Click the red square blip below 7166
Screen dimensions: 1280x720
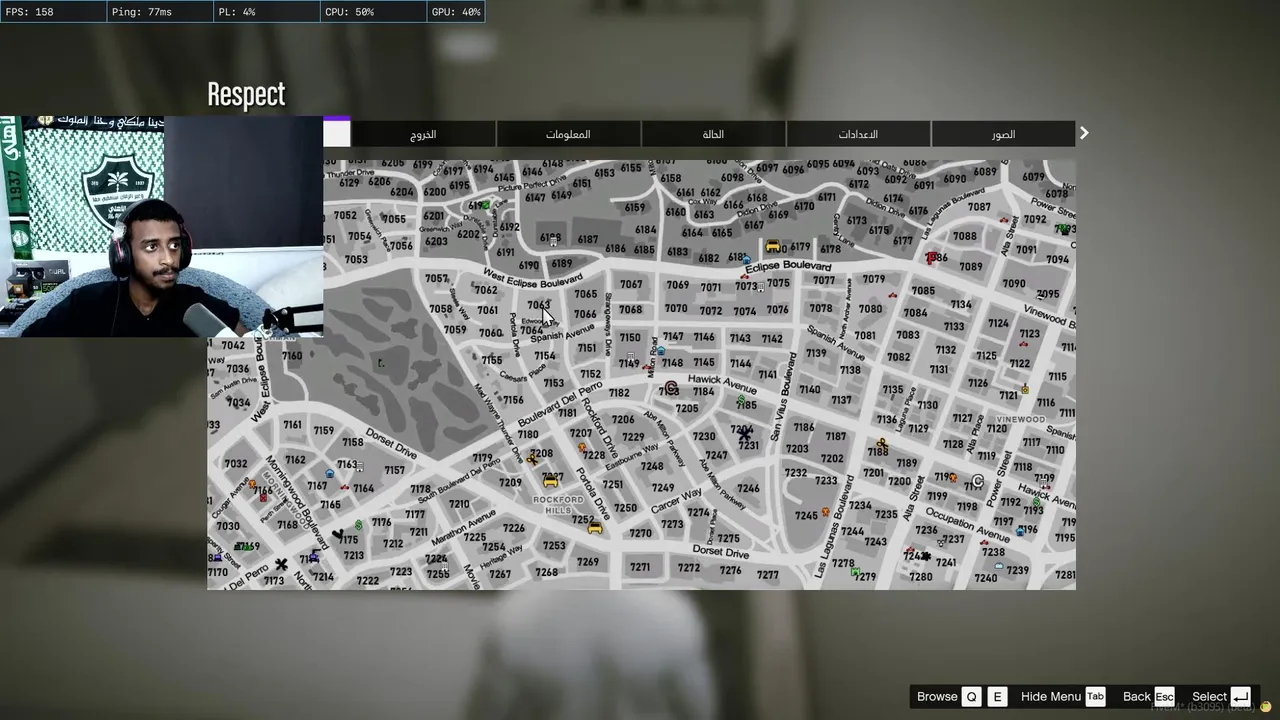point(264,497)
